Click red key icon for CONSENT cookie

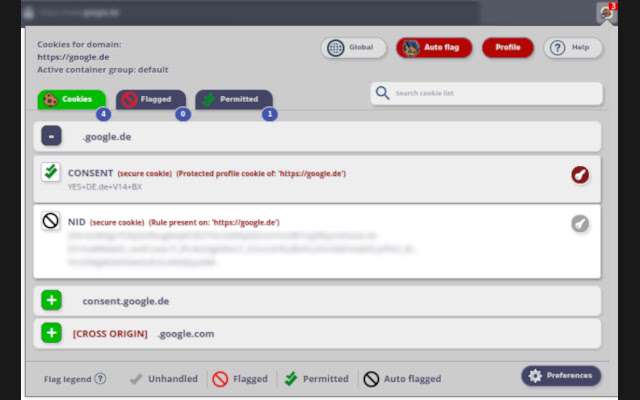pyautogui.click(x=580, y=175)
